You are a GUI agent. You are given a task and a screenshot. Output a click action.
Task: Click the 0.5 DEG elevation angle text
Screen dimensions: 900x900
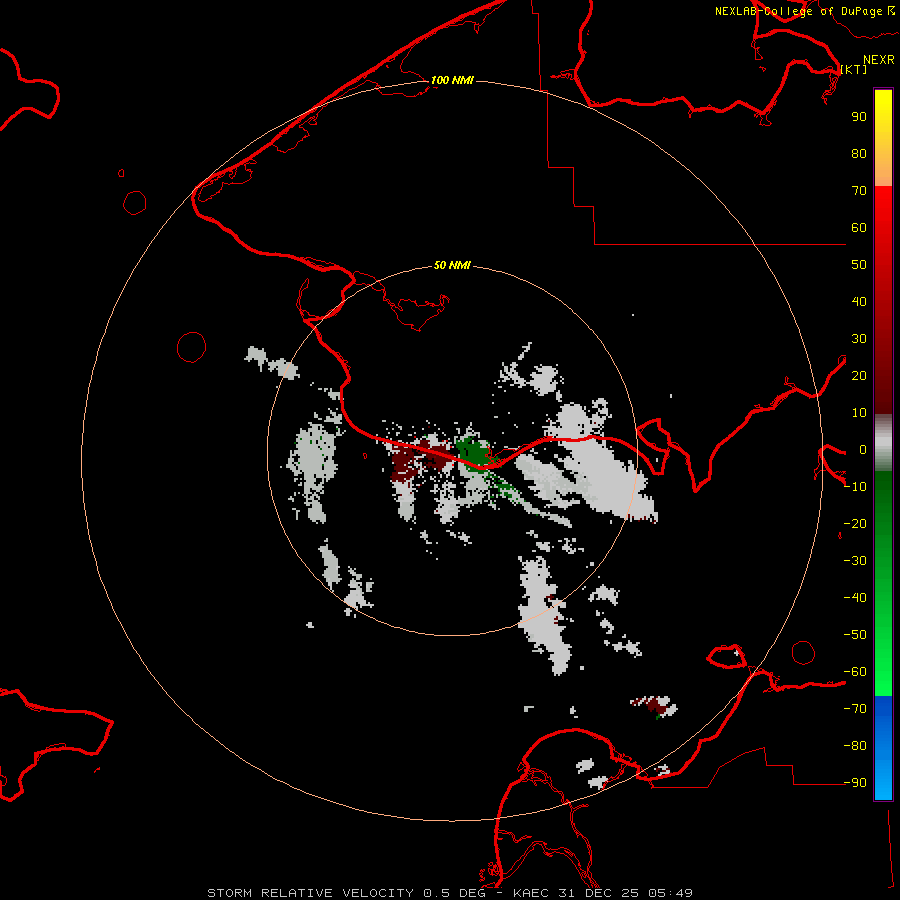[454, 893]
